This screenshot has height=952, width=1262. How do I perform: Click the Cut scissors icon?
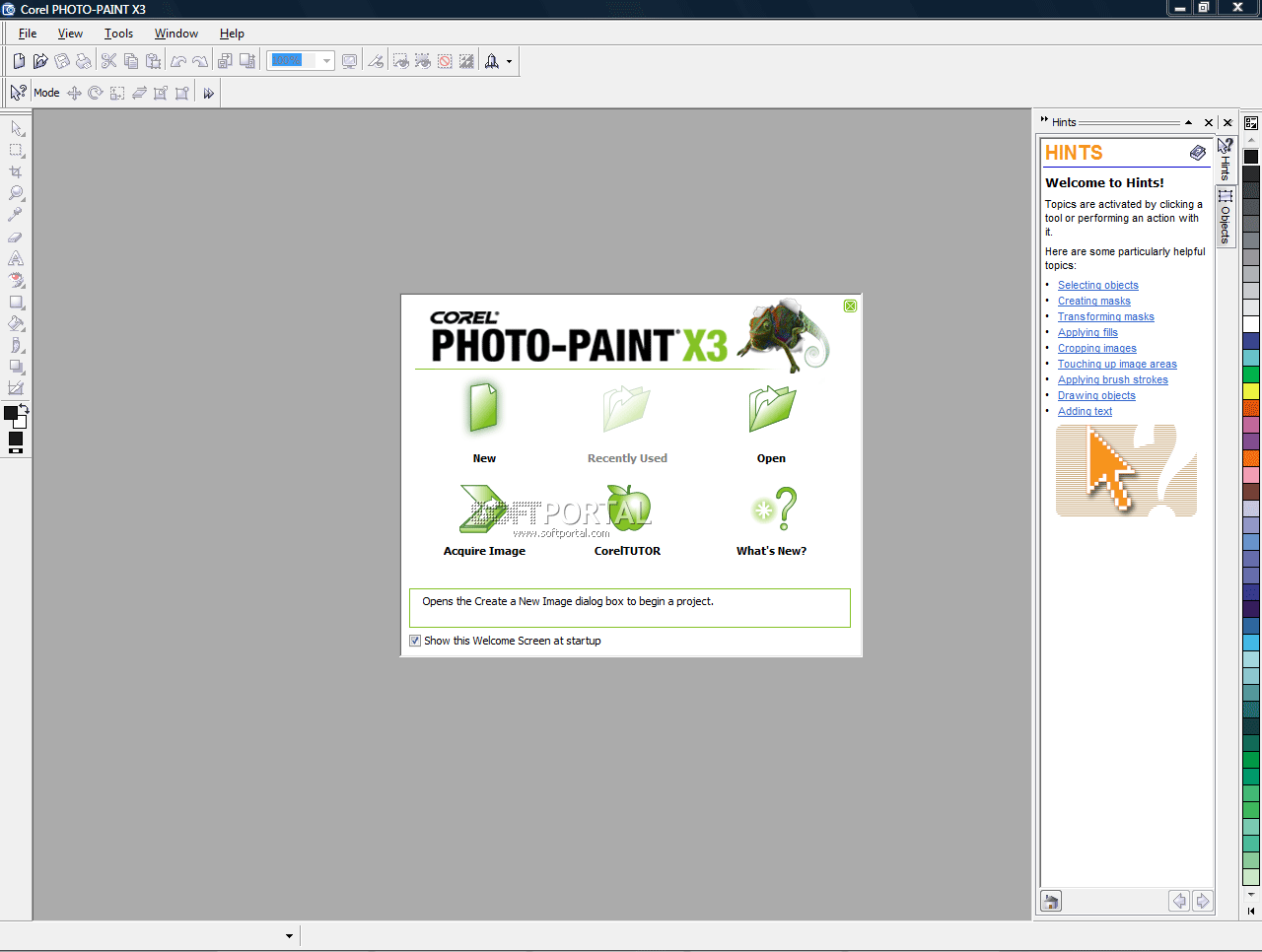[x=109, y=61]
